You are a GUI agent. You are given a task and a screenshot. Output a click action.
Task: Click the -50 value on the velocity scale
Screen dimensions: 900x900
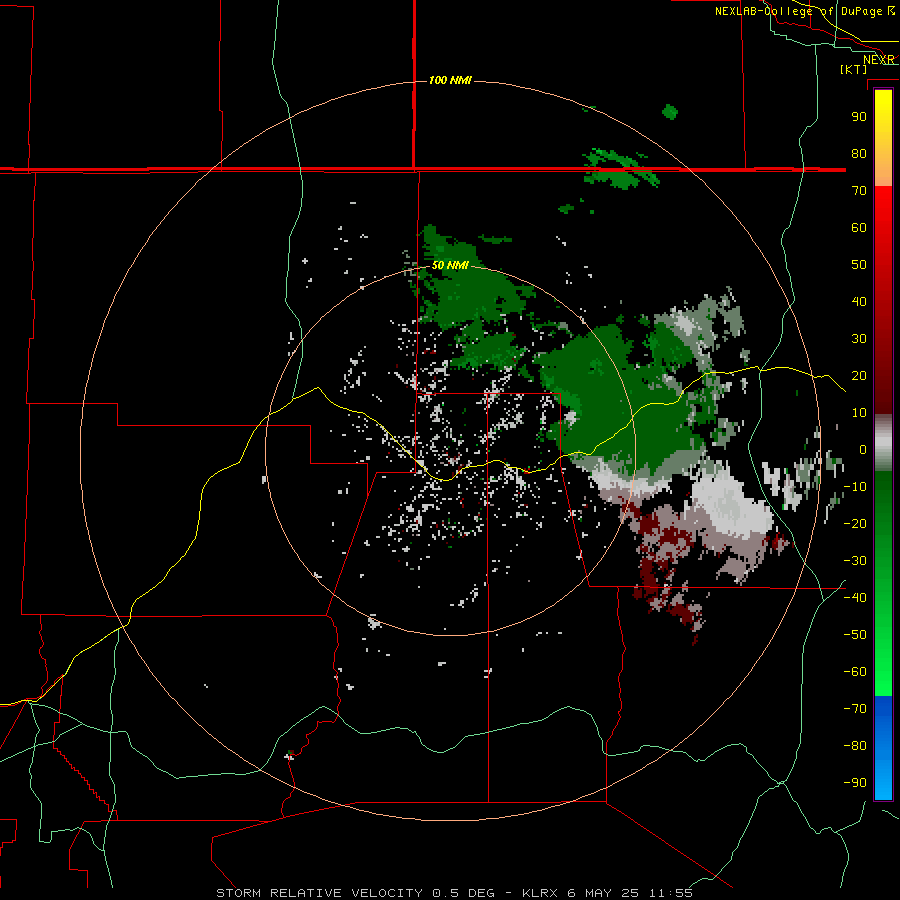tap(855, 635)
